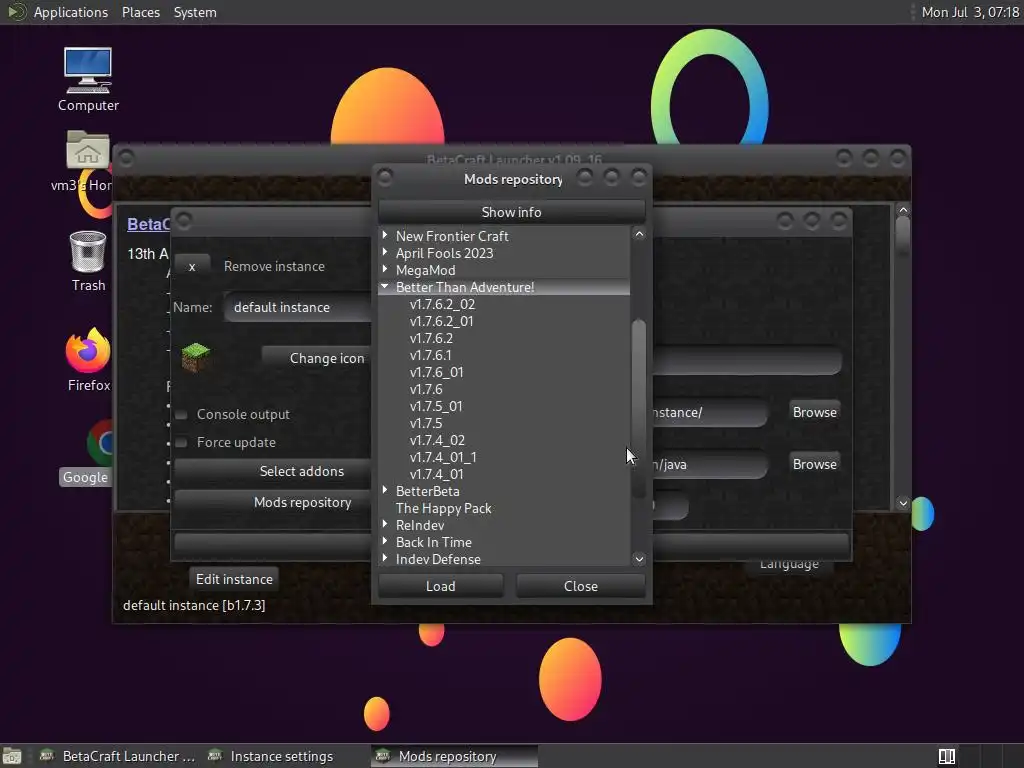
Task: Click the Edit instance button
Action: tap(234, 579)
